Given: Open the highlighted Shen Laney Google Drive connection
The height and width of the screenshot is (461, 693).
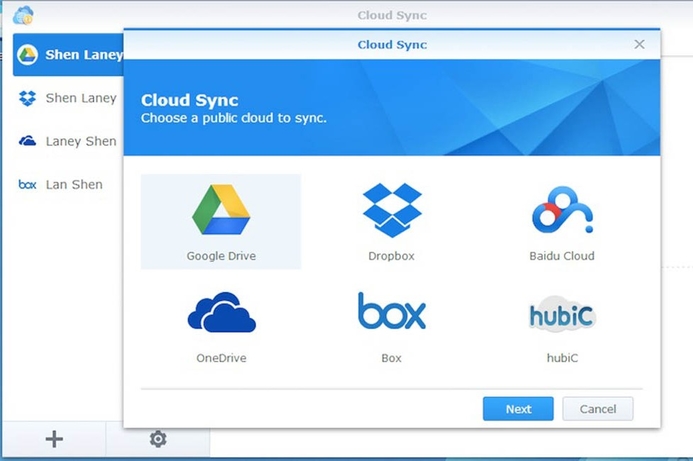Looking at the screenshot, I should [68, 55].
